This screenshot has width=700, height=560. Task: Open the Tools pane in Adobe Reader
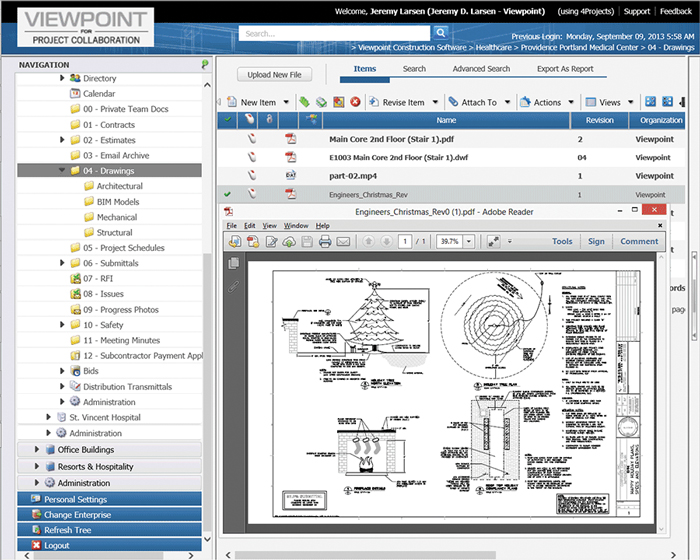click(x=562, y=241)
